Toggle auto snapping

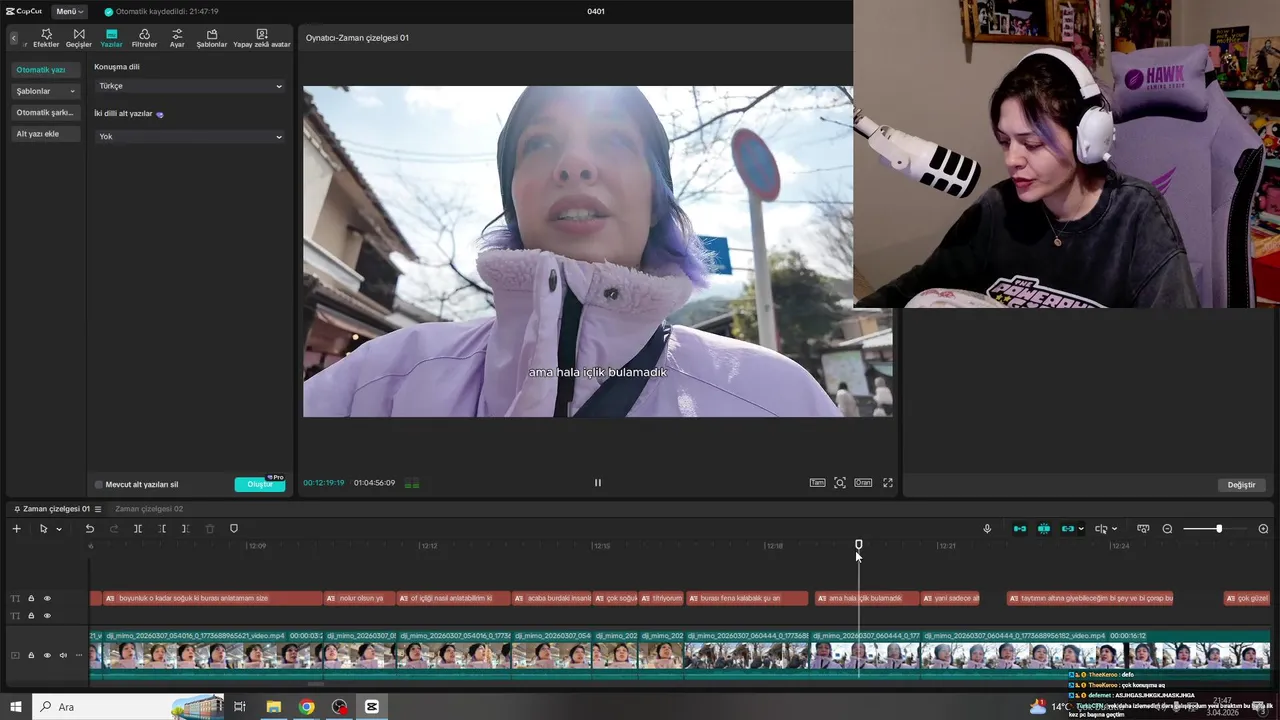(x=1044, y=528)
